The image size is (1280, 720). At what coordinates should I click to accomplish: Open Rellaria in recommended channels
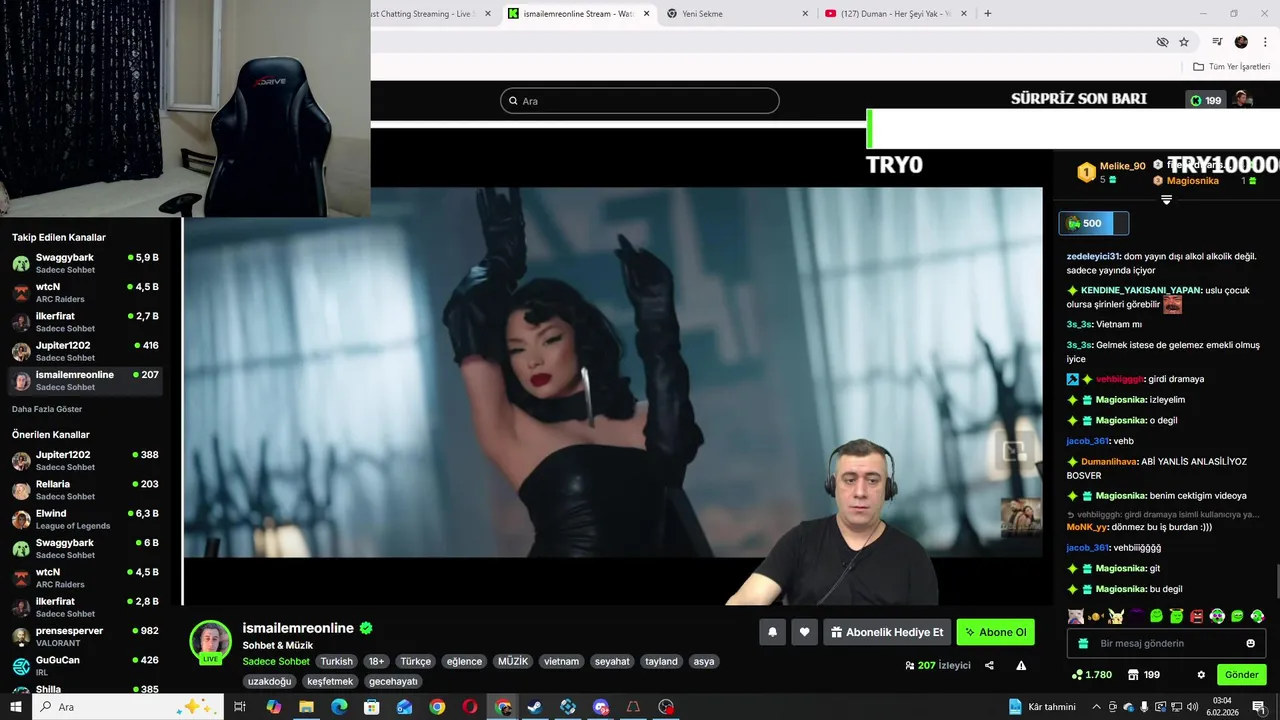(x=85, y=490)
